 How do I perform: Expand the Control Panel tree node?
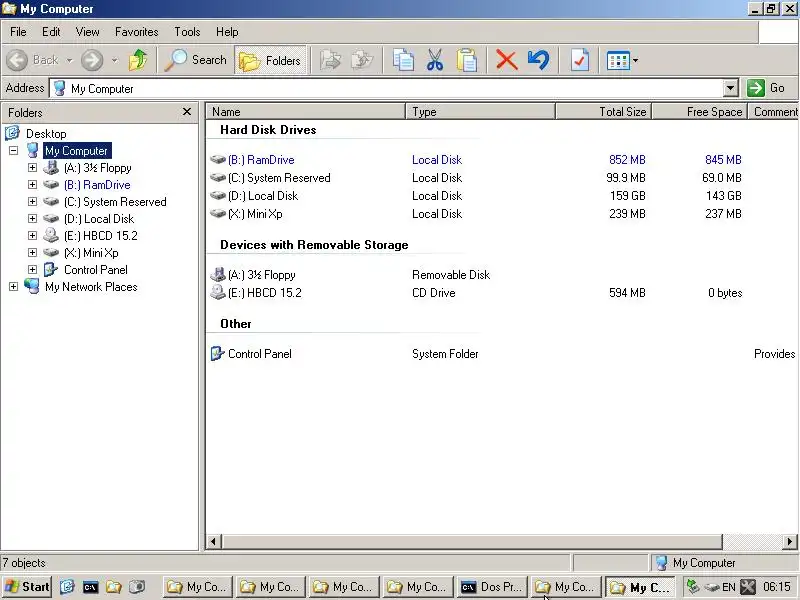coord(32,269)
